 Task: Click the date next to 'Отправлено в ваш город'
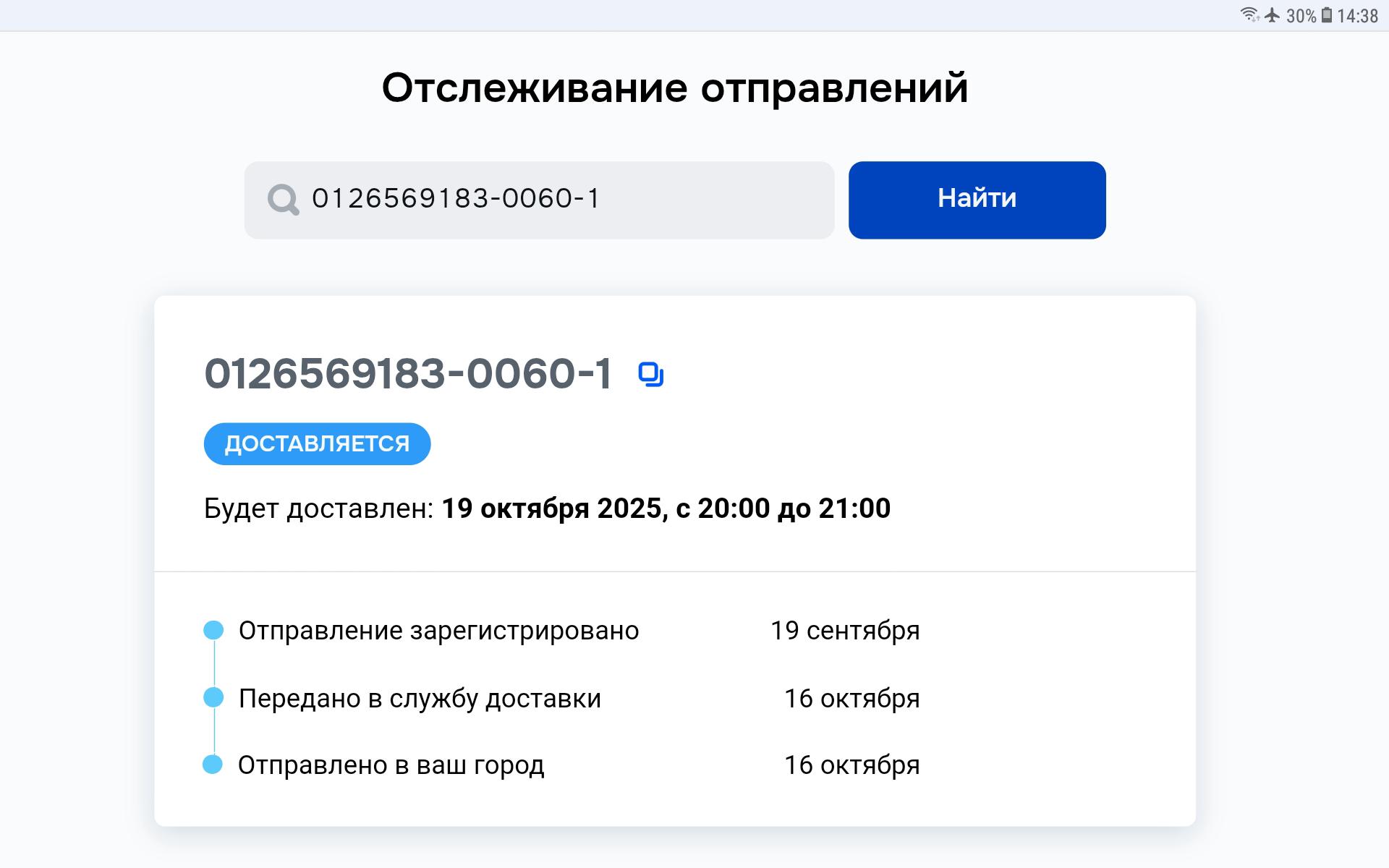[851, 765]
